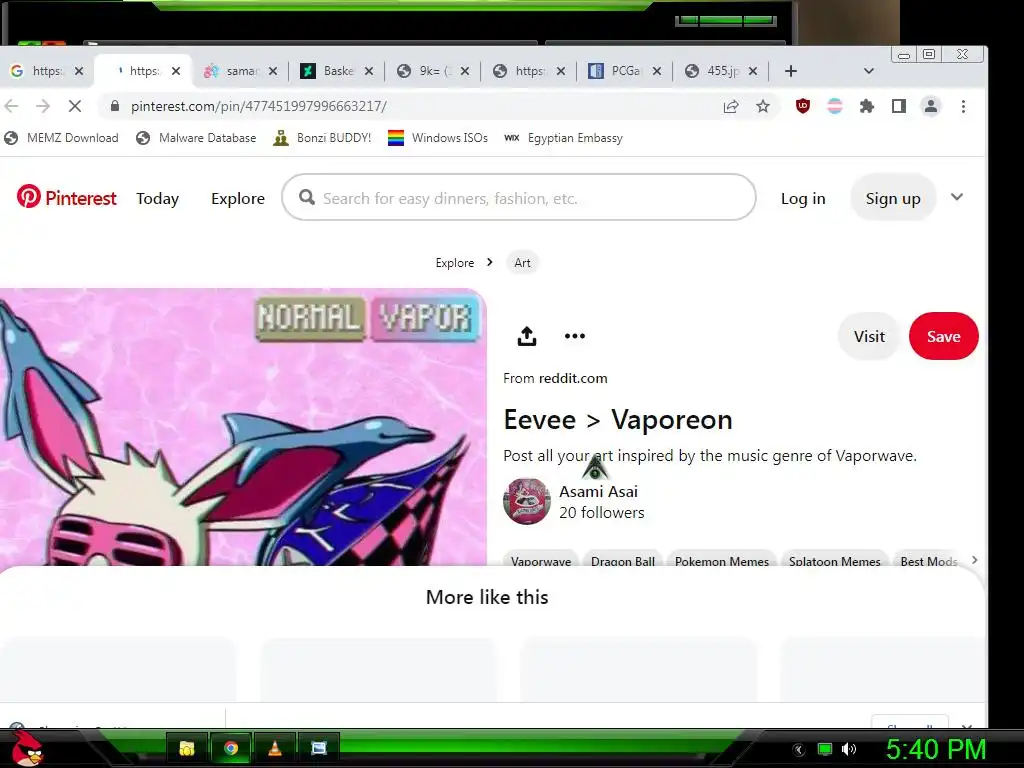Image resolution: width=1024 pixels, height=768 pixels.
Task: Open the Malware Database bookmark
Action: point(196,138)
